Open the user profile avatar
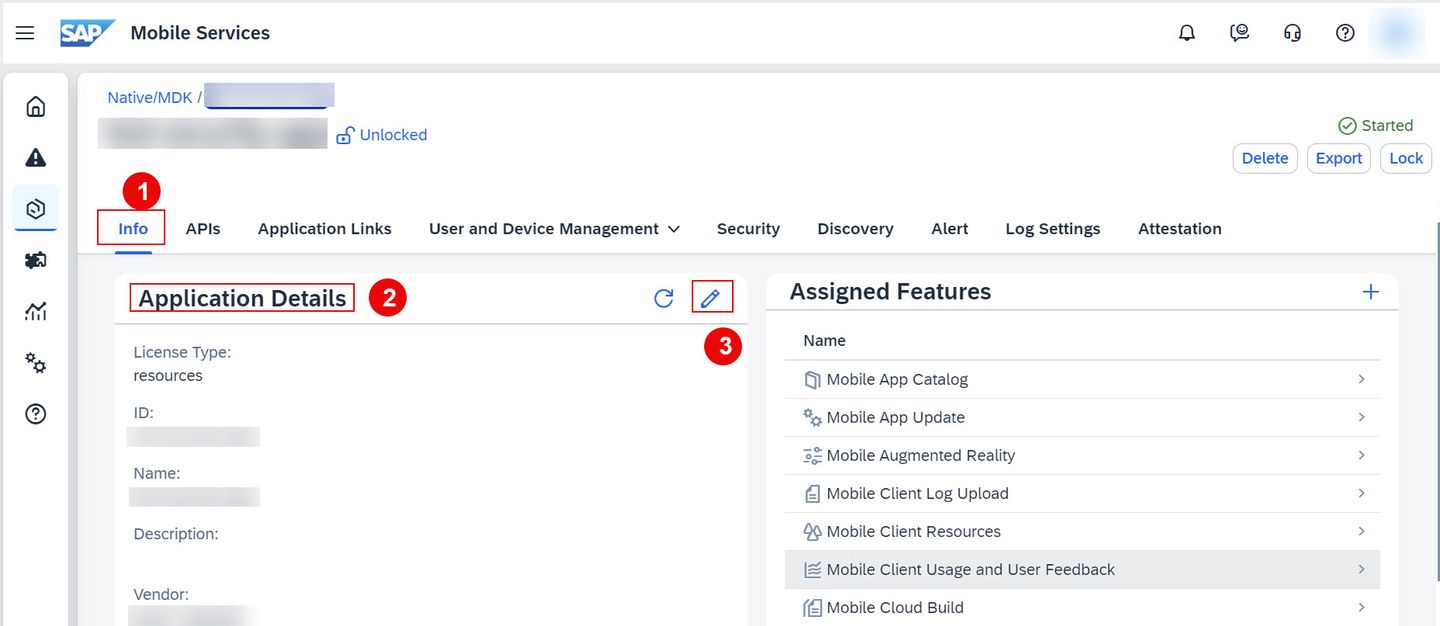Screen dimensions: 1440x626 [1398, 33]
